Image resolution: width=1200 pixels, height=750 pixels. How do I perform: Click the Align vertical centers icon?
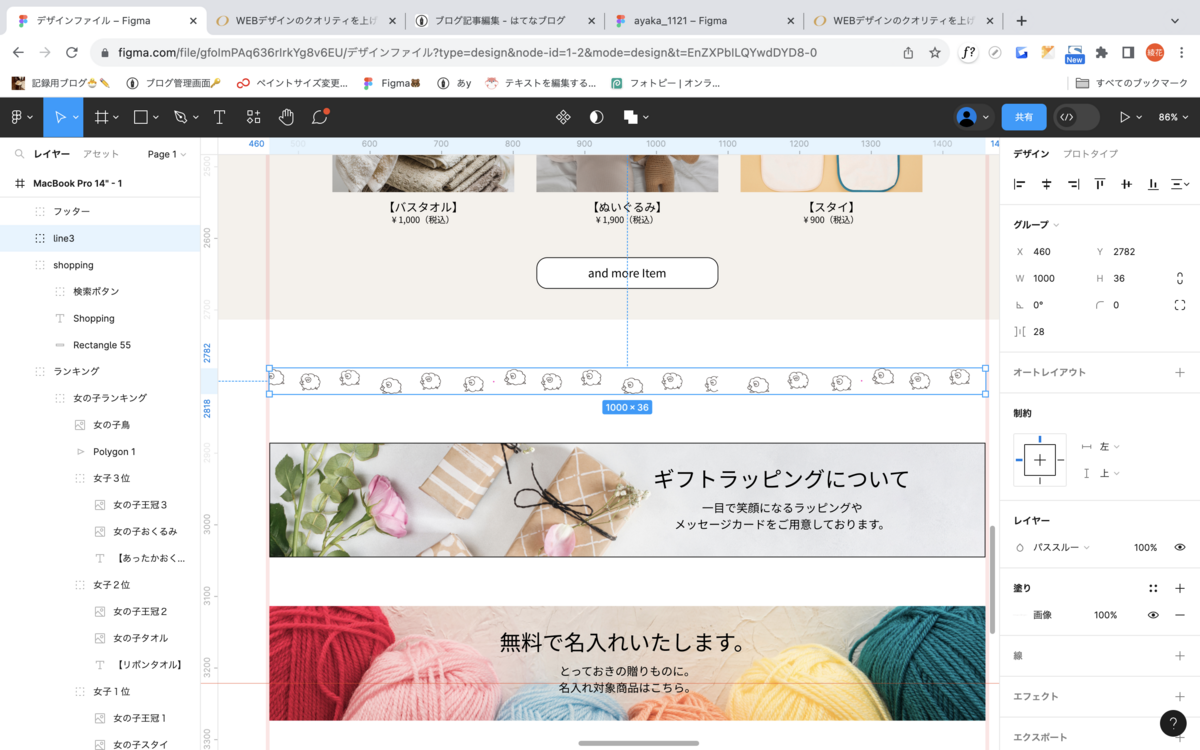pyautogui.click(x=1127, y=184)
